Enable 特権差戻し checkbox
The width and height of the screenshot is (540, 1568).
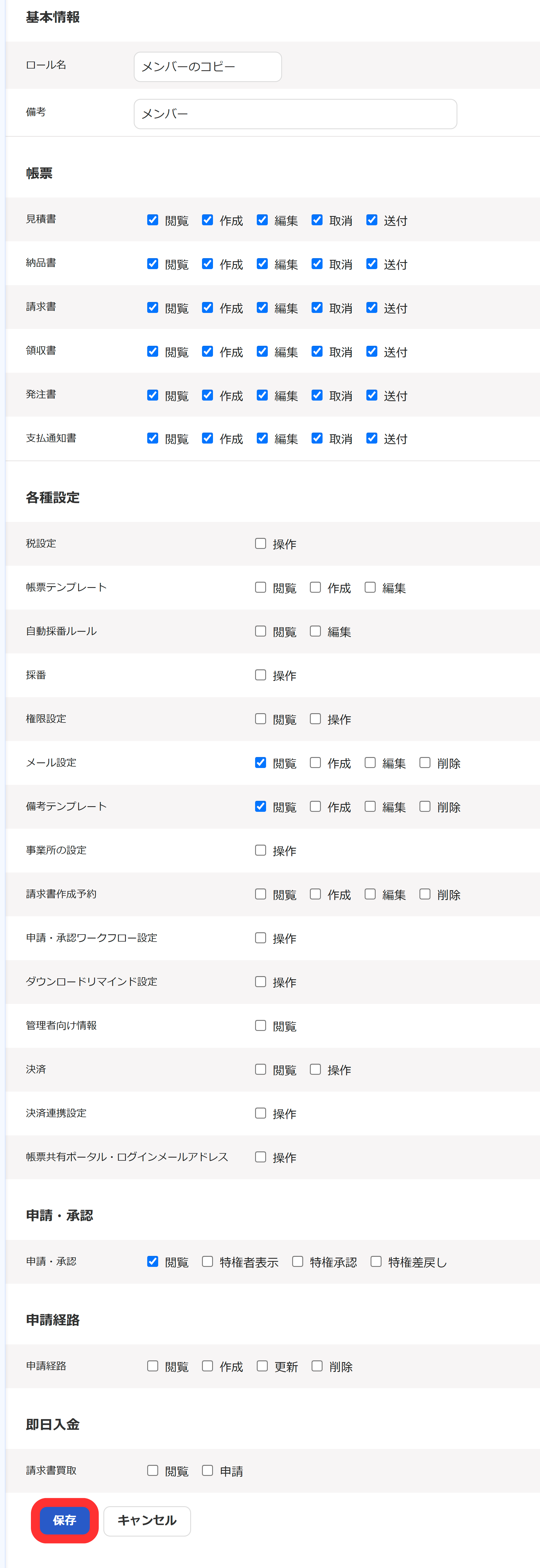pos(376,1262)
